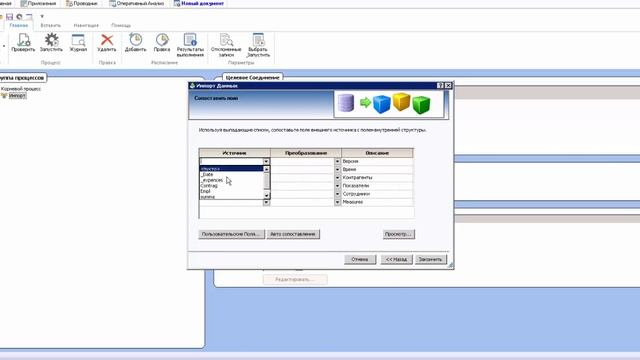Click the Назад button
Viewport: 640px width, 360px height.
pyautogui.click(x=396, y=259)
